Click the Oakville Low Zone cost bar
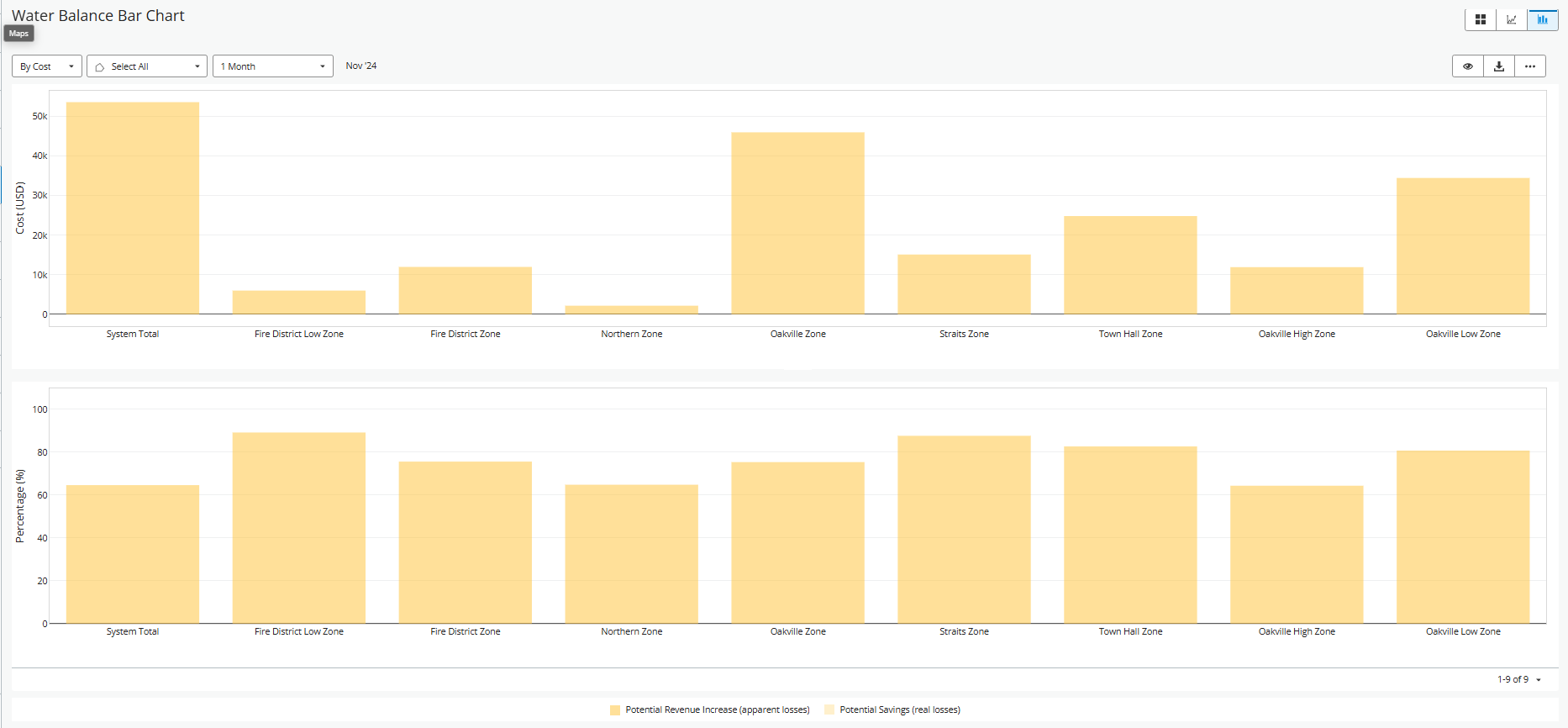The height and width of the screenshot is (728, 1568). (1463, 246)
